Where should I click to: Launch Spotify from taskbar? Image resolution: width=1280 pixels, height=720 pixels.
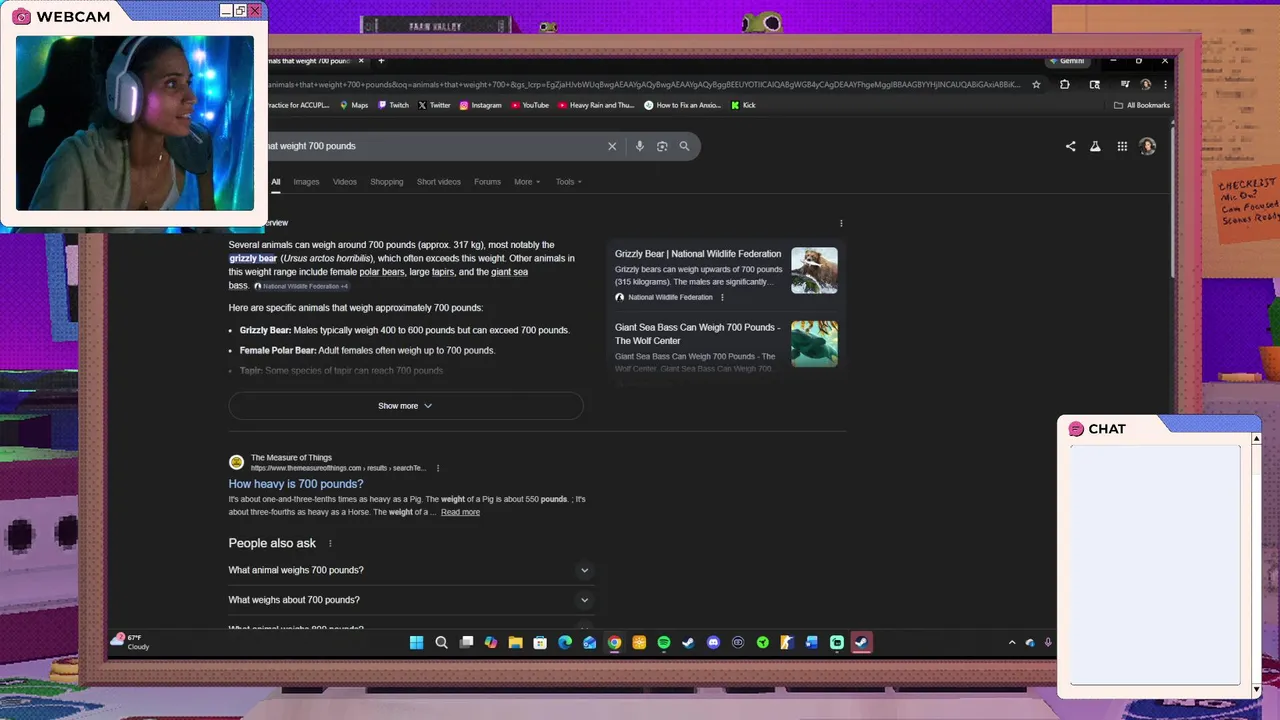(664, 643)
